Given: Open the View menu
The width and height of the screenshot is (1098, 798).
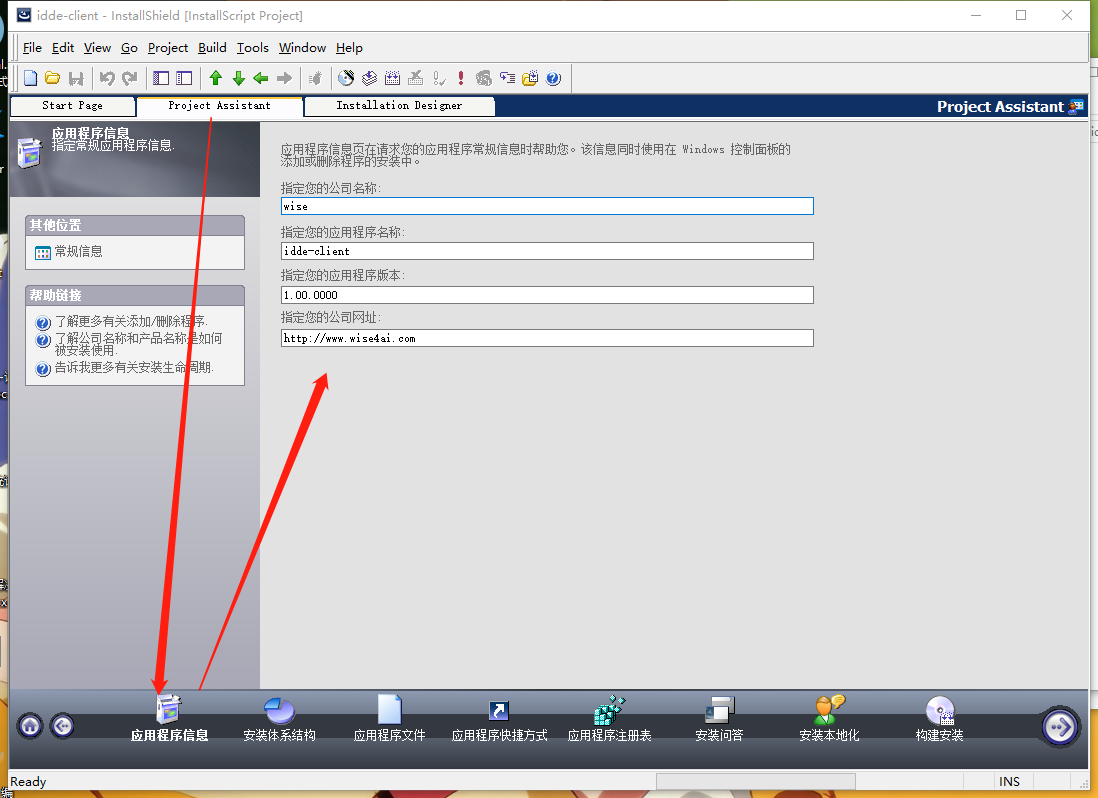Looking at the screenshot, I should 97,48.
